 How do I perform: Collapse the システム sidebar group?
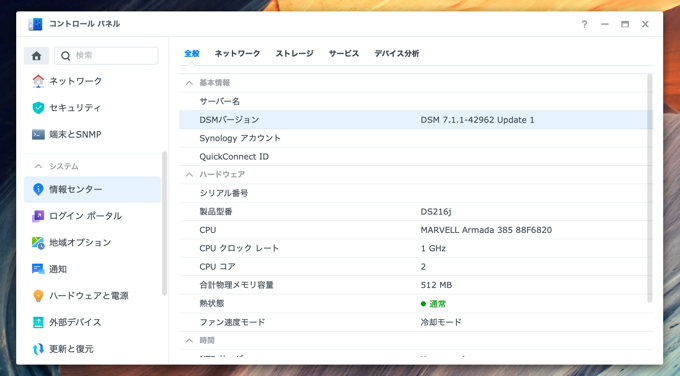pyautogui.click(x=38, y=167)
